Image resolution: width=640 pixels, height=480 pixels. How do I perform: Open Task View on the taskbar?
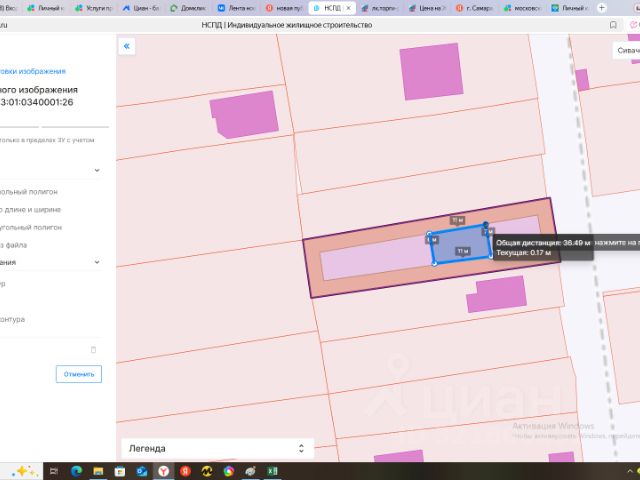click(x=54, y=471)
